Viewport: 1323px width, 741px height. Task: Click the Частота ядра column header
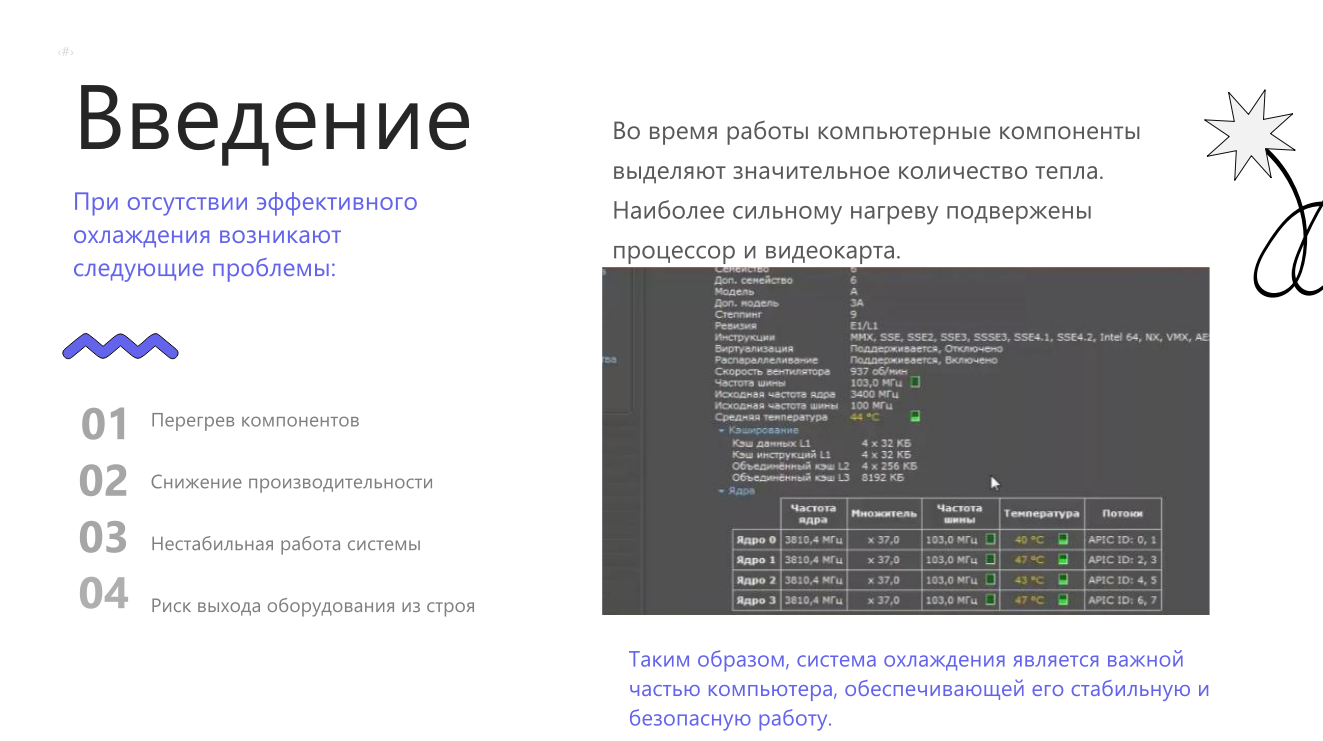coord(813,514)
